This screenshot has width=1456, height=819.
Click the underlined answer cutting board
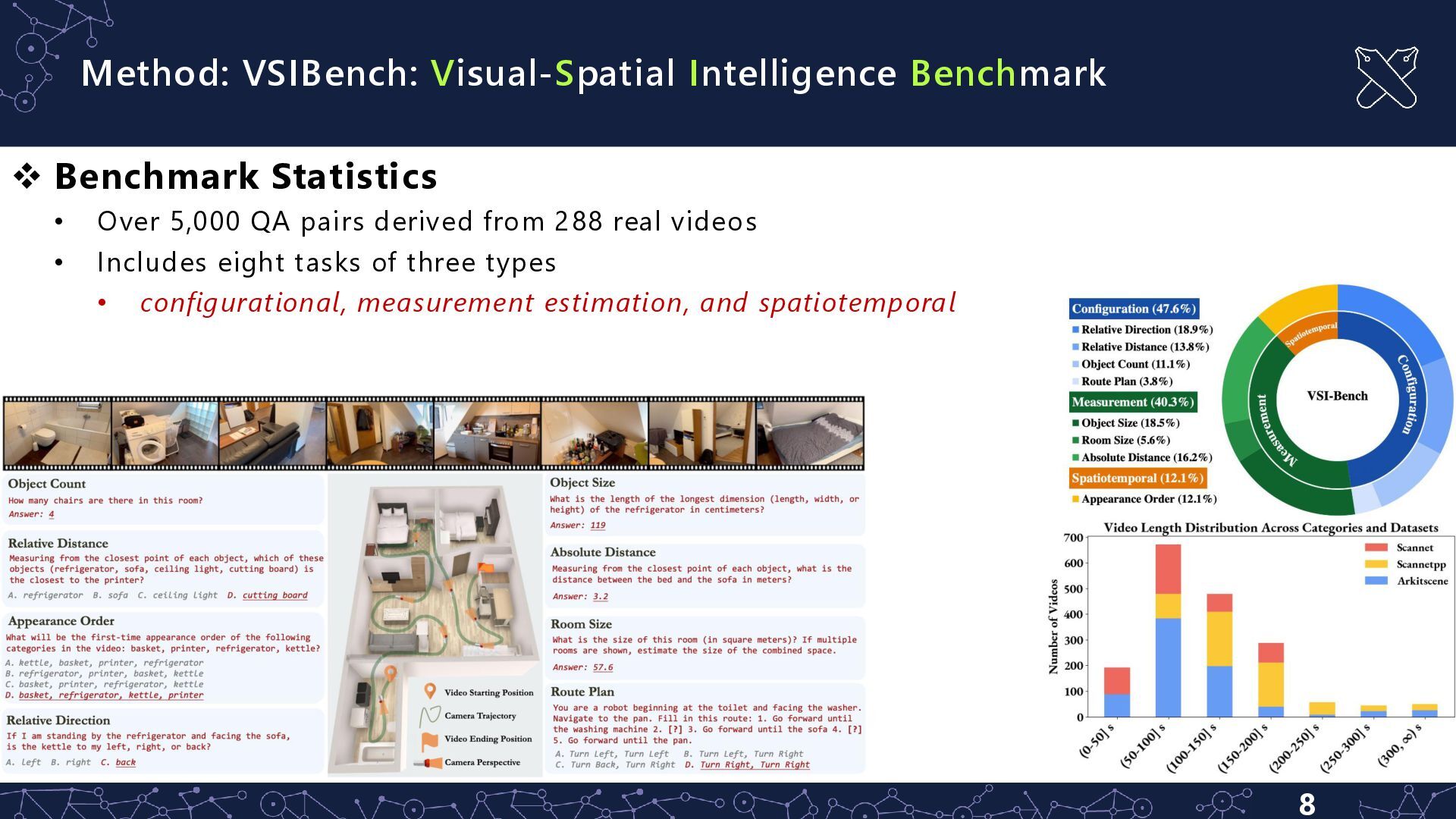tap(275, 595)
